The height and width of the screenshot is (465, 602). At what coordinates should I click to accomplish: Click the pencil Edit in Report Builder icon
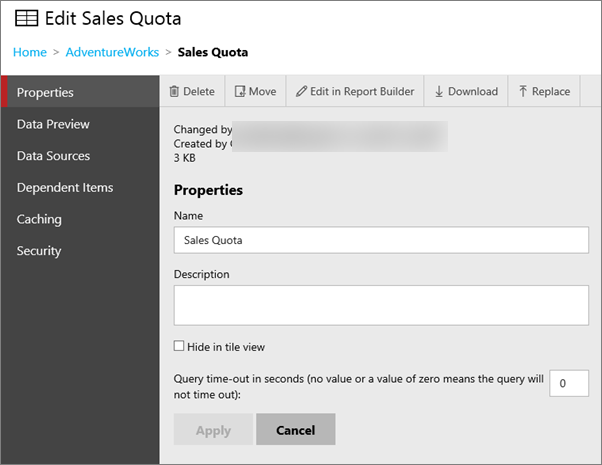301,91
